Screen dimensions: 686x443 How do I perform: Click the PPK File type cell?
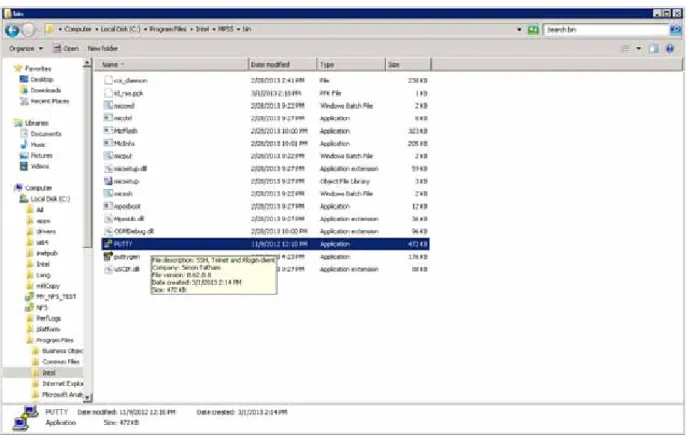[x=330, y=93]
